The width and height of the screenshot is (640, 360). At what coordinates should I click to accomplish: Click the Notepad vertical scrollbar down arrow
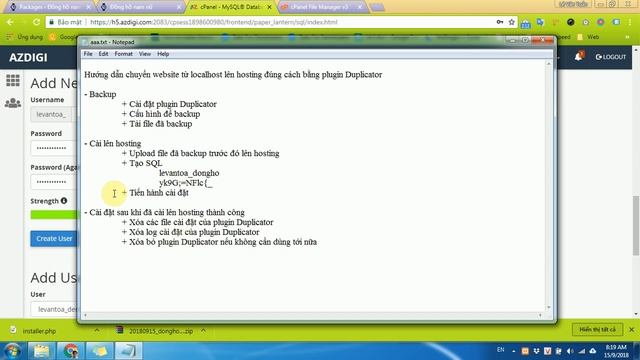pos(549,307)
